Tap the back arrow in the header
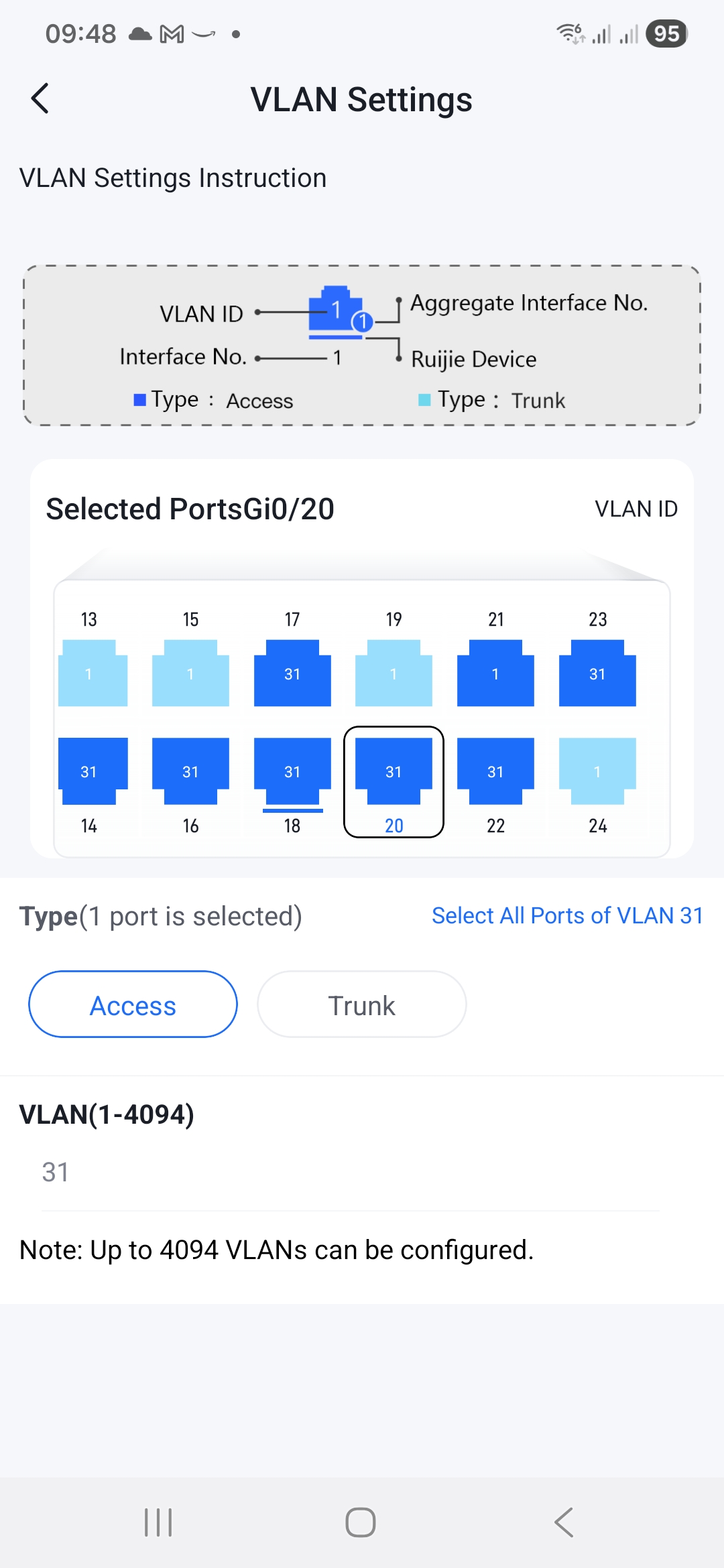The width and height of the screenshot is (724, 1568). pyautogui.click(x=41, y=99)
